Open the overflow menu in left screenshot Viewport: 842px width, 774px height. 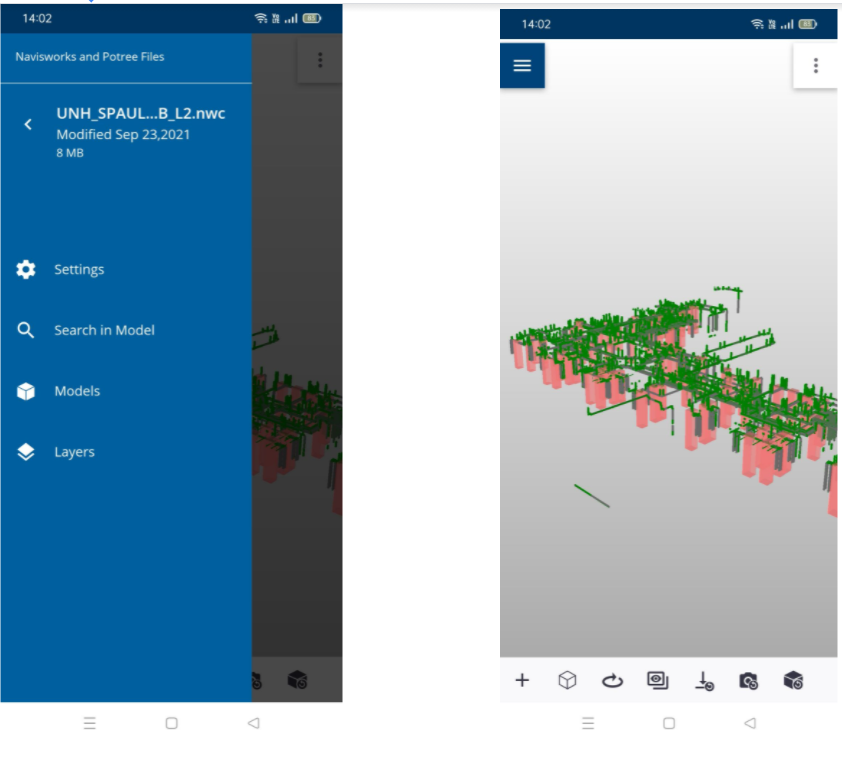coord(319,59)
